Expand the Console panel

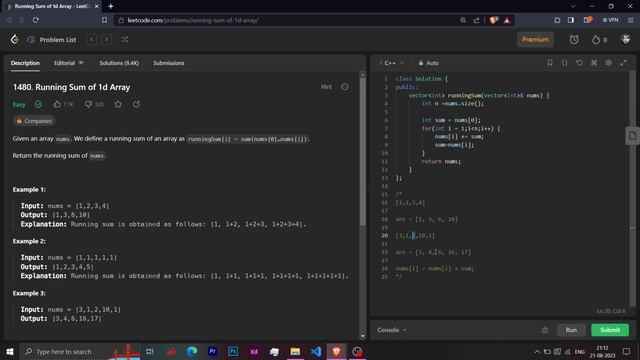[x=392, y=330]
